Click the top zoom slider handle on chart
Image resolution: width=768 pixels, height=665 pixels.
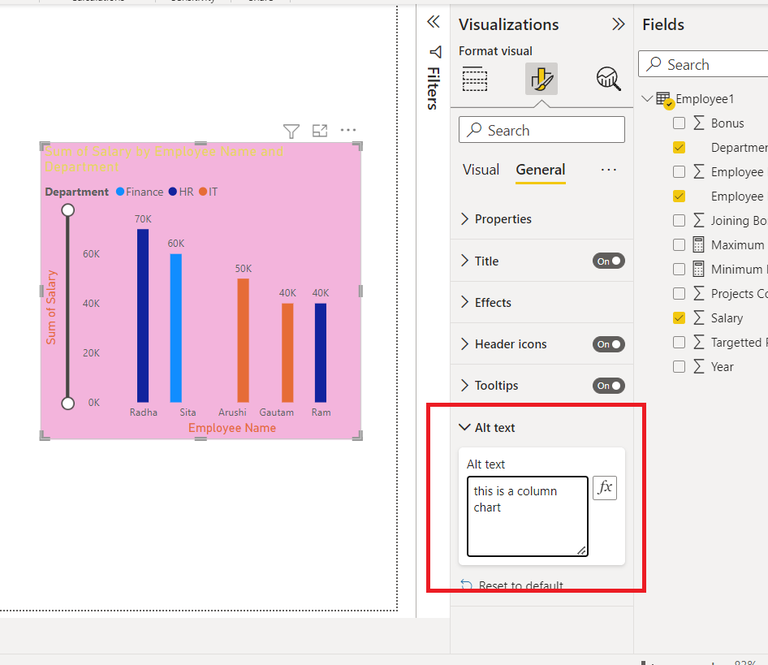[68, 210]
